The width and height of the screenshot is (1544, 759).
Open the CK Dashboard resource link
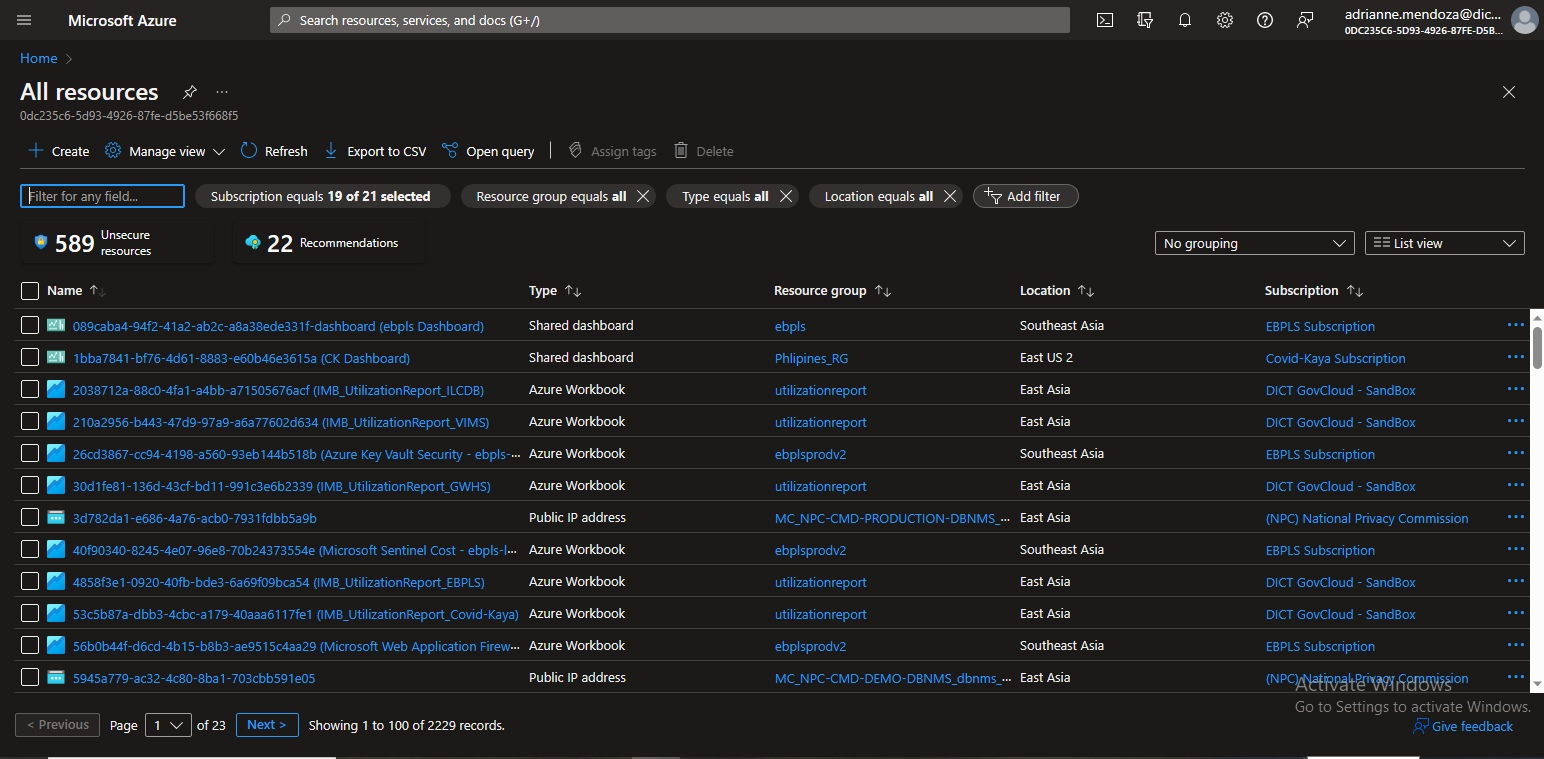241,358
